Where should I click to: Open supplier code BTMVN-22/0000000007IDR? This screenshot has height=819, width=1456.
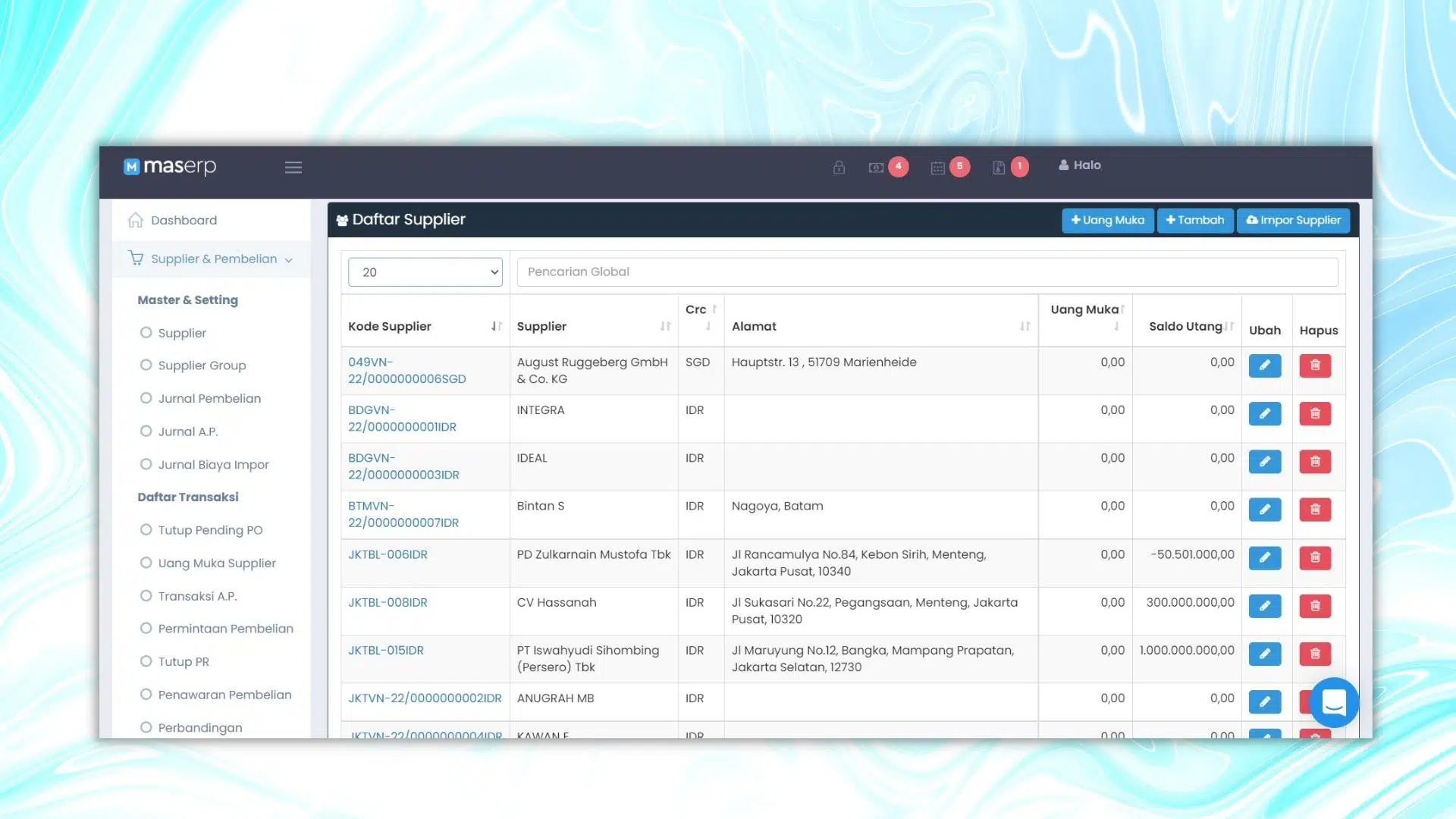[x=403, y=514]
